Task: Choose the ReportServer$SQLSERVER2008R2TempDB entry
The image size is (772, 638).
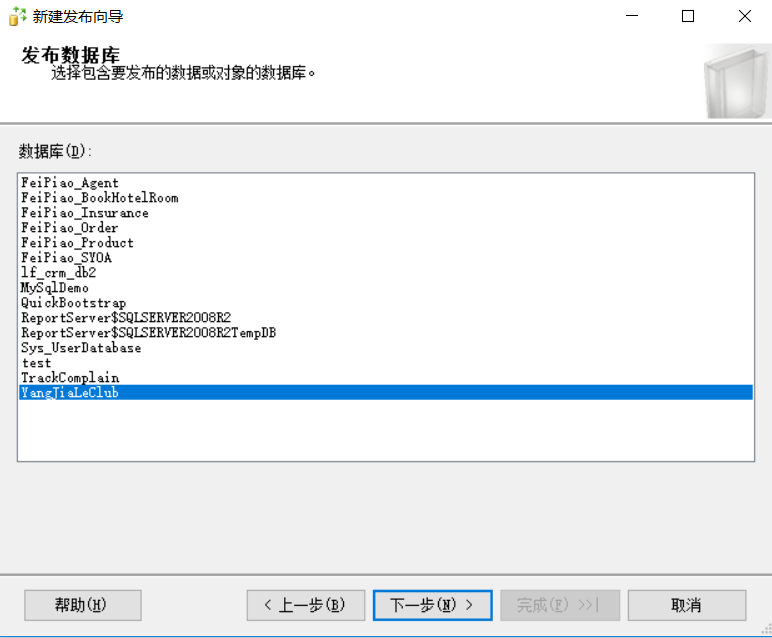Action: [x=148, y=333]
